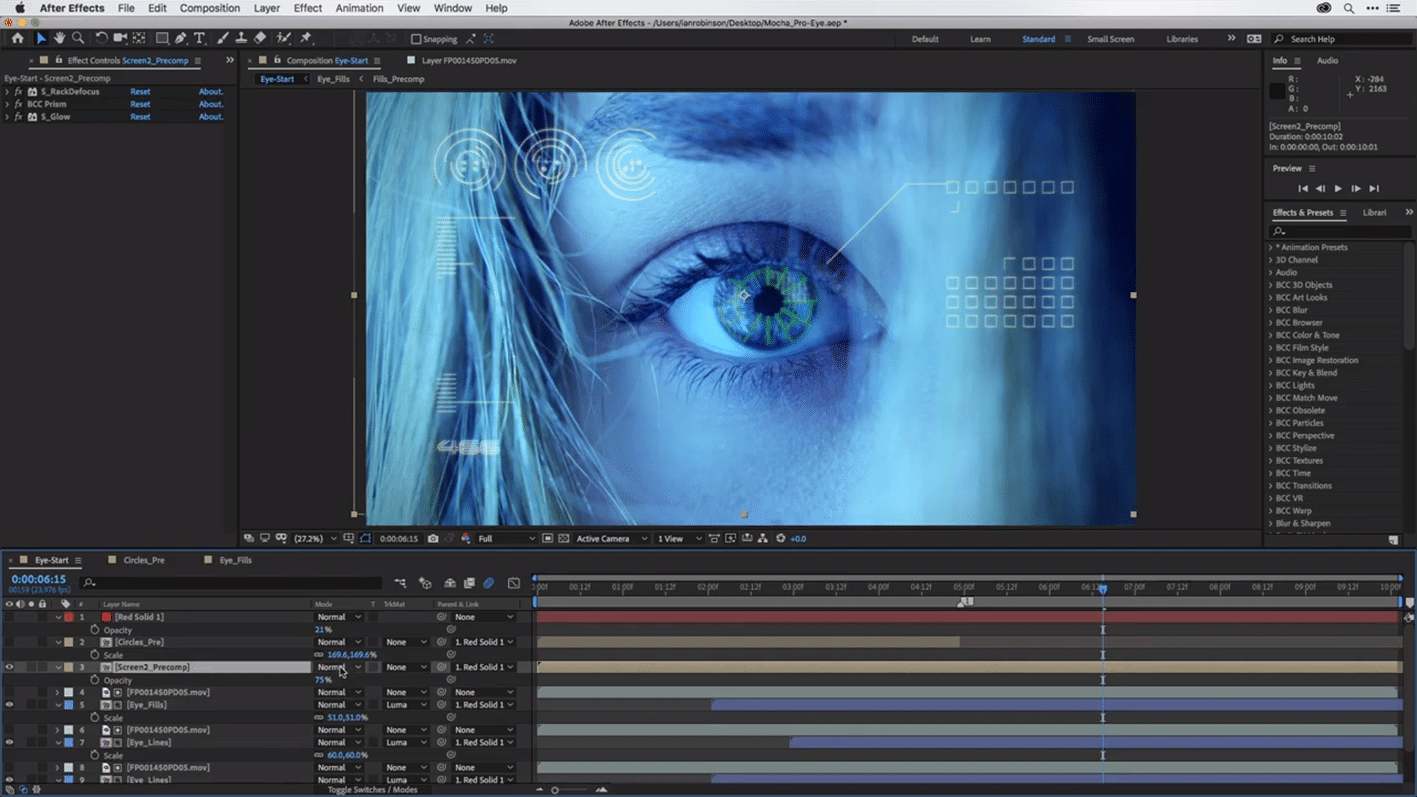This screenshot has width=1417, height=797.
Task: Open Parent dropdown for Circles_Pre layer
Action: tap(484, 642)
